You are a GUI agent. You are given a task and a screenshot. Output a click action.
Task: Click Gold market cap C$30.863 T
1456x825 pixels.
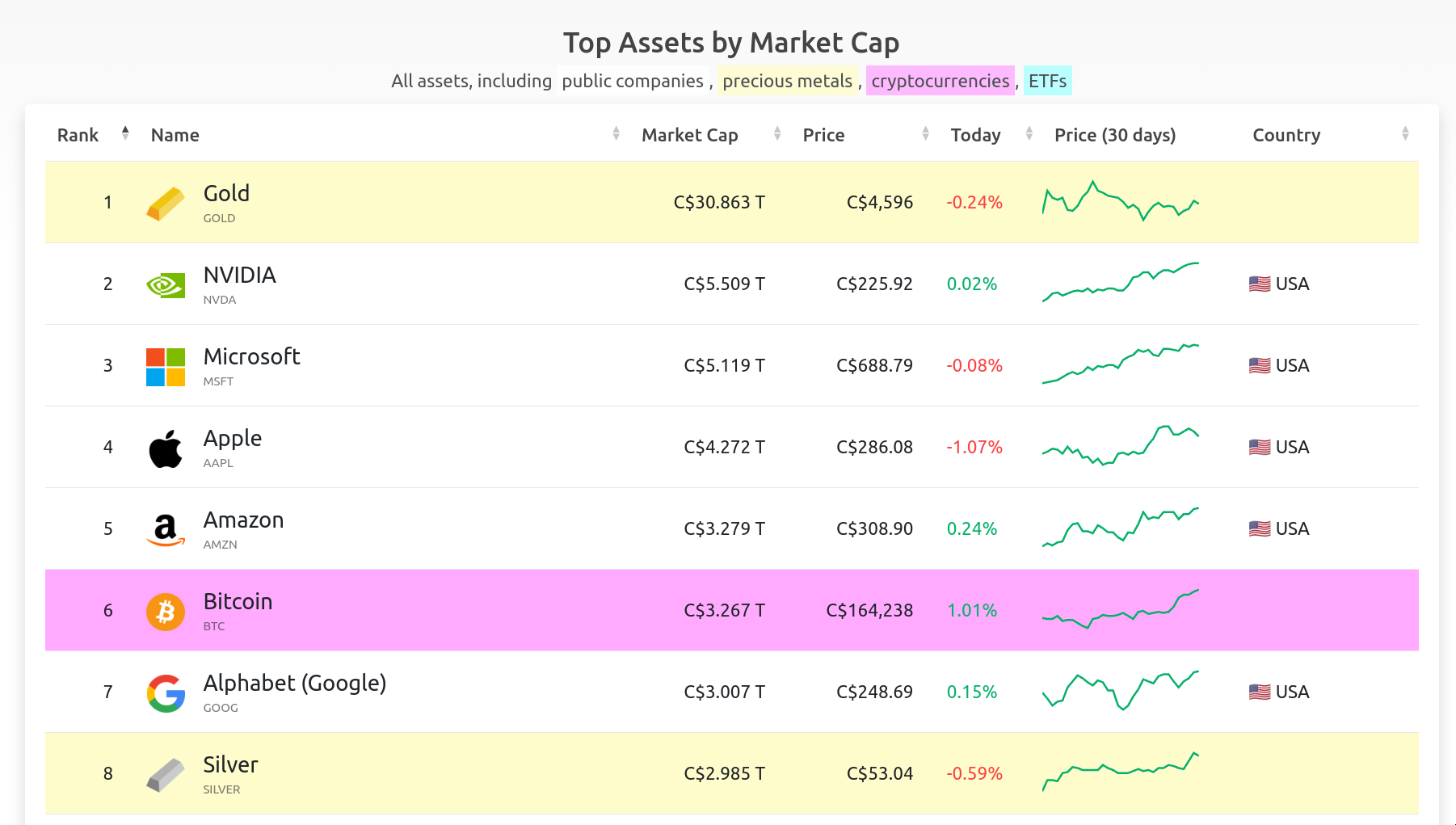click(x=719, y=203)
